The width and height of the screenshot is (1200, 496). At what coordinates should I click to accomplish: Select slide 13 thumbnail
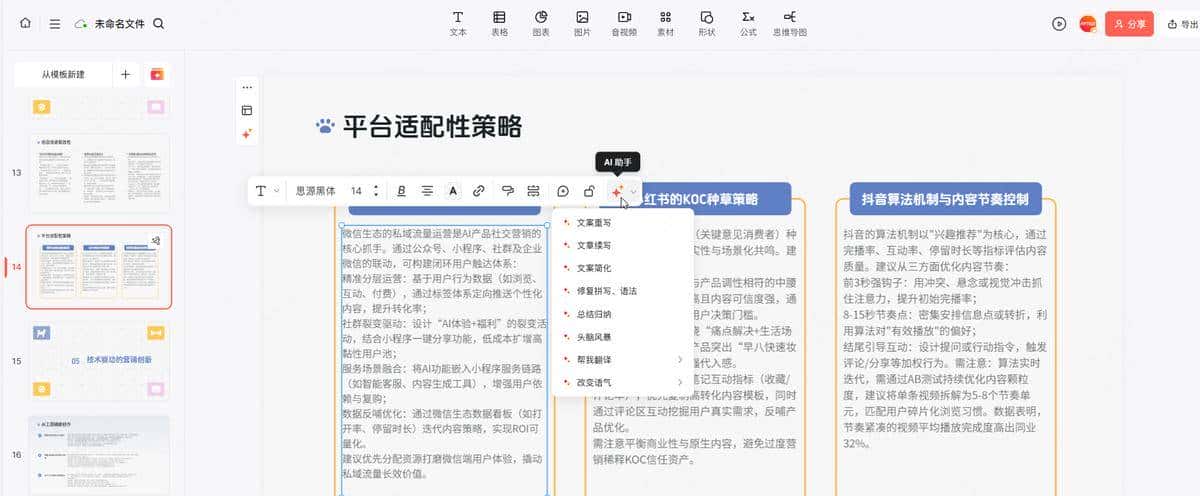99,172
